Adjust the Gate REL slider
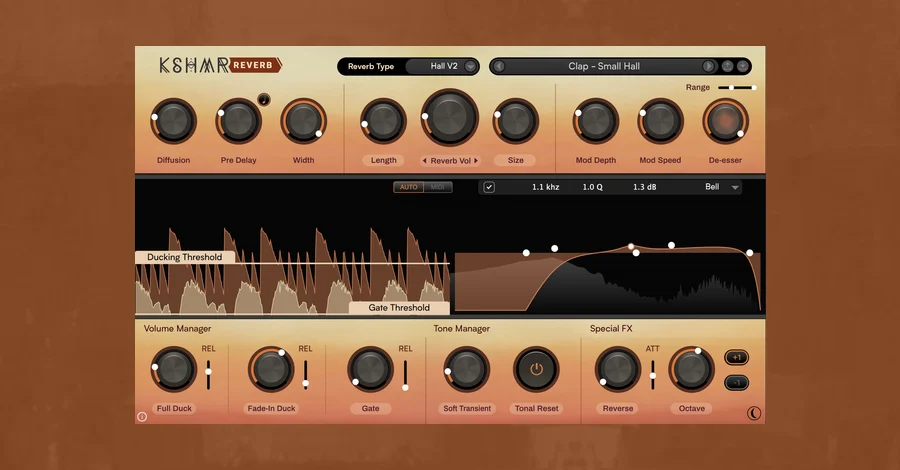The width and height of the screenshot is (900, 470). click(x=405, y=375)
